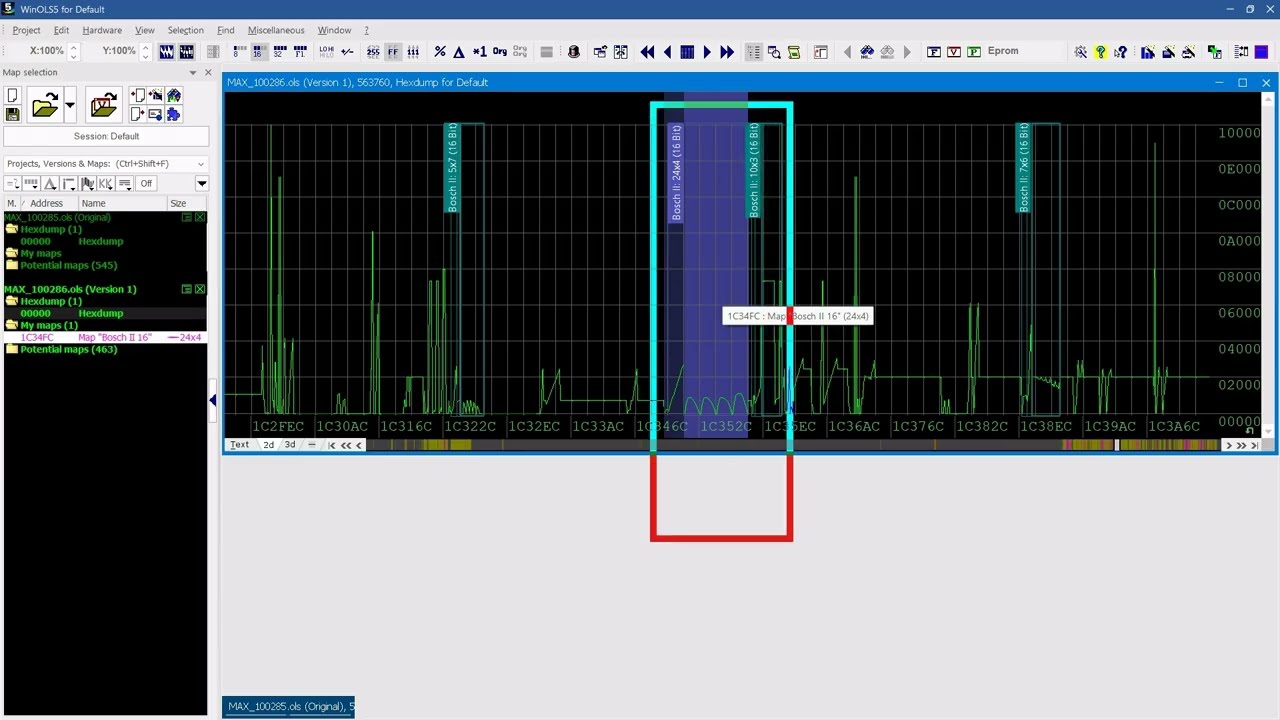Click the percent difference display icon
Viewport: 1280px width, 720px height.
[440, 52]
